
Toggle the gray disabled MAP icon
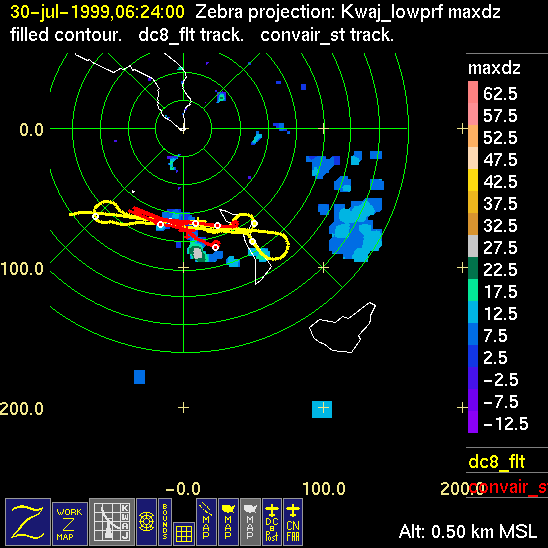(x=250, y=522)
